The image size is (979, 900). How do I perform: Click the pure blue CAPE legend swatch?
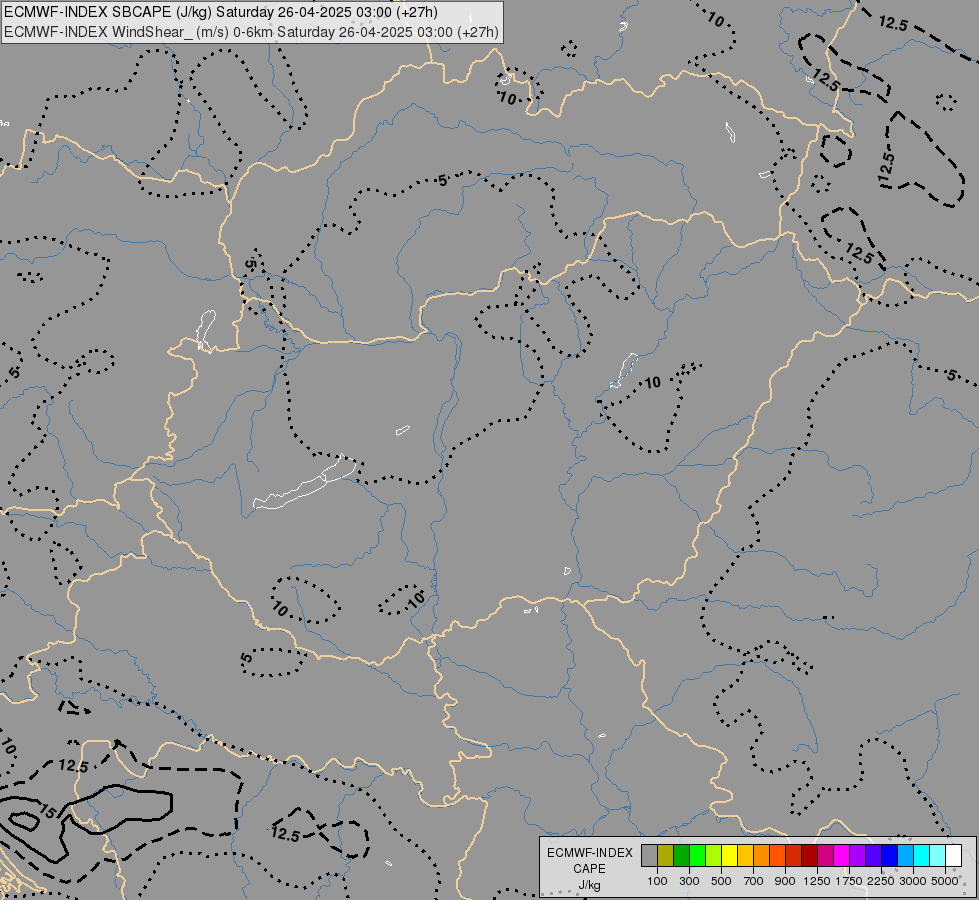click(890, 855)
